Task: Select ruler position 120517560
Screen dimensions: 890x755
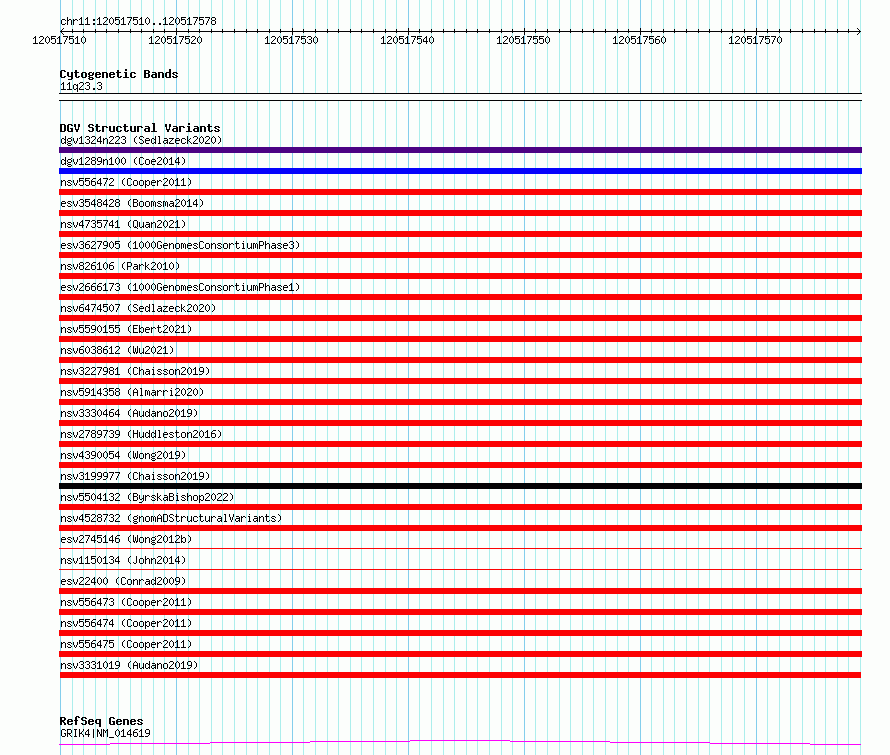Action: (639, 40)
